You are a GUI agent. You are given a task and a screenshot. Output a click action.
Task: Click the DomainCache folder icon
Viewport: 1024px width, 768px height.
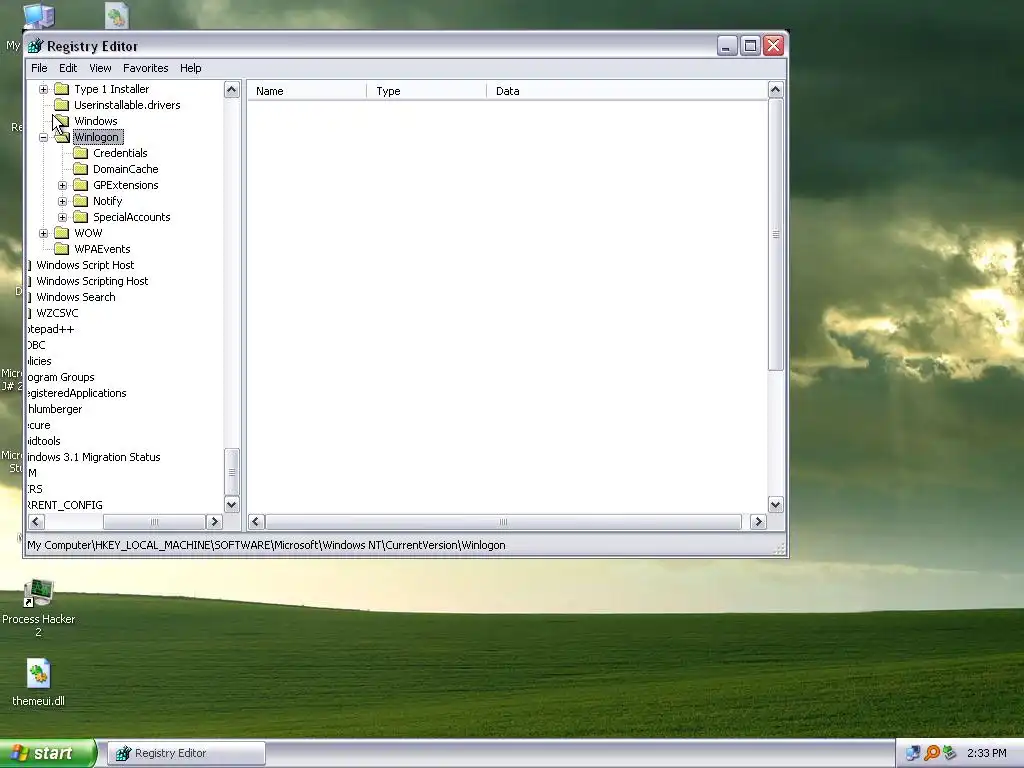pos(80,168)
